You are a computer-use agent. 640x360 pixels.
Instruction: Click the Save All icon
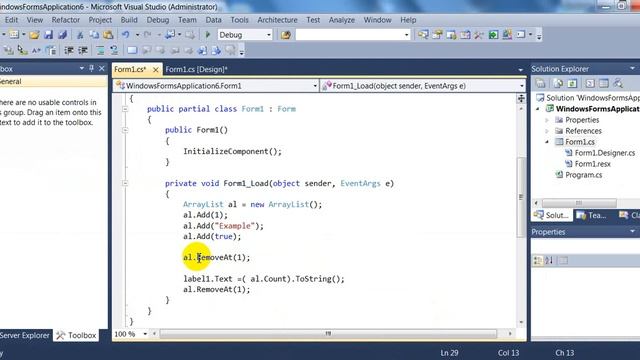click(x=62, y=35)
